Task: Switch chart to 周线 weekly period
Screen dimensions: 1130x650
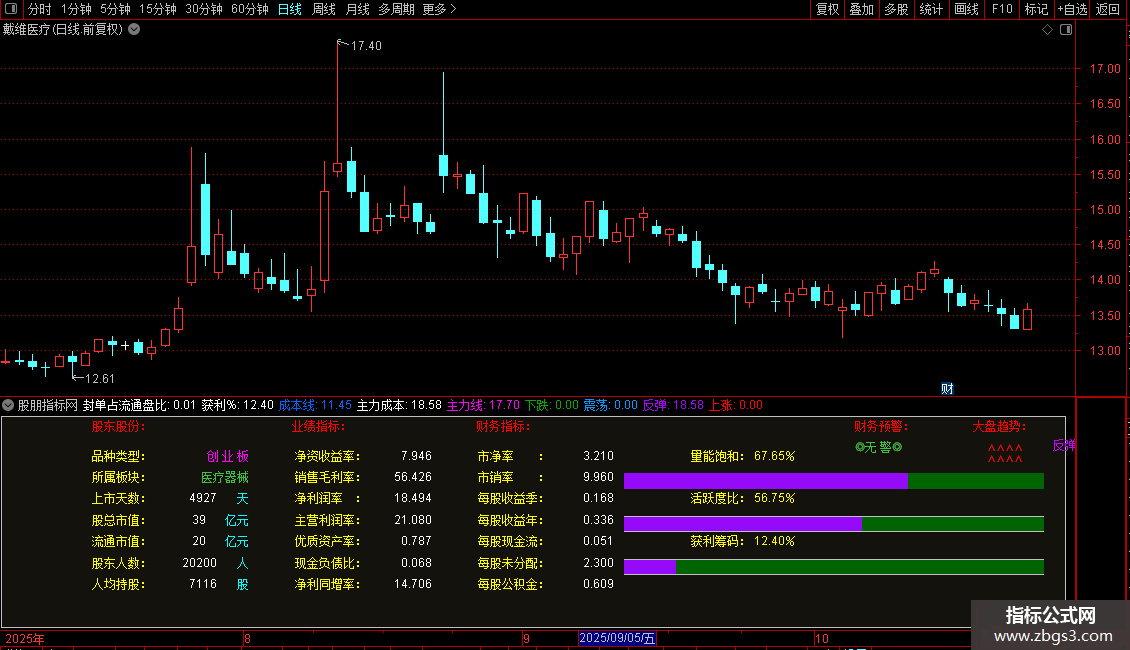Action: [323, 10]
